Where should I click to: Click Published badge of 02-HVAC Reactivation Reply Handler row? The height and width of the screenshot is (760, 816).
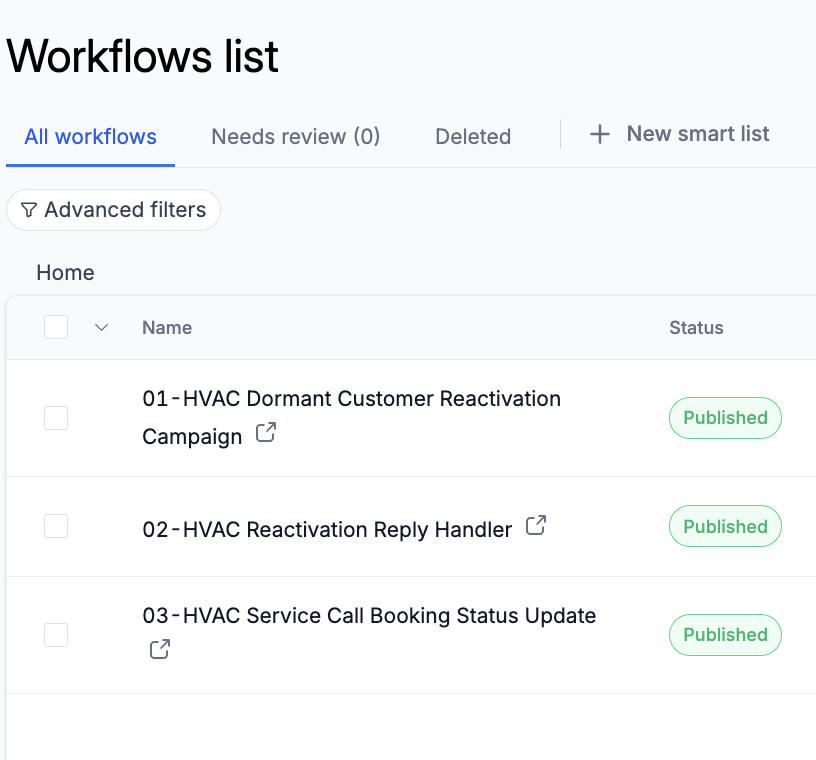(725, 526)
